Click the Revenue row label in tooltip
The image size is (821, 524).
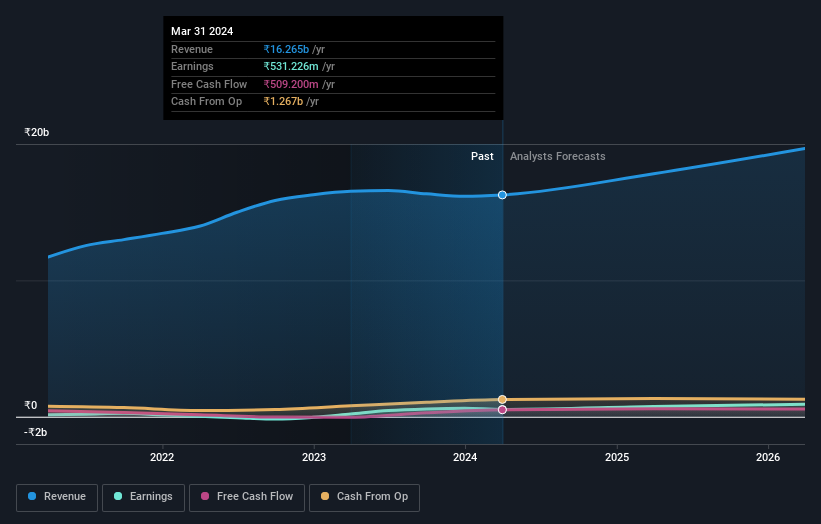[192, 49]
